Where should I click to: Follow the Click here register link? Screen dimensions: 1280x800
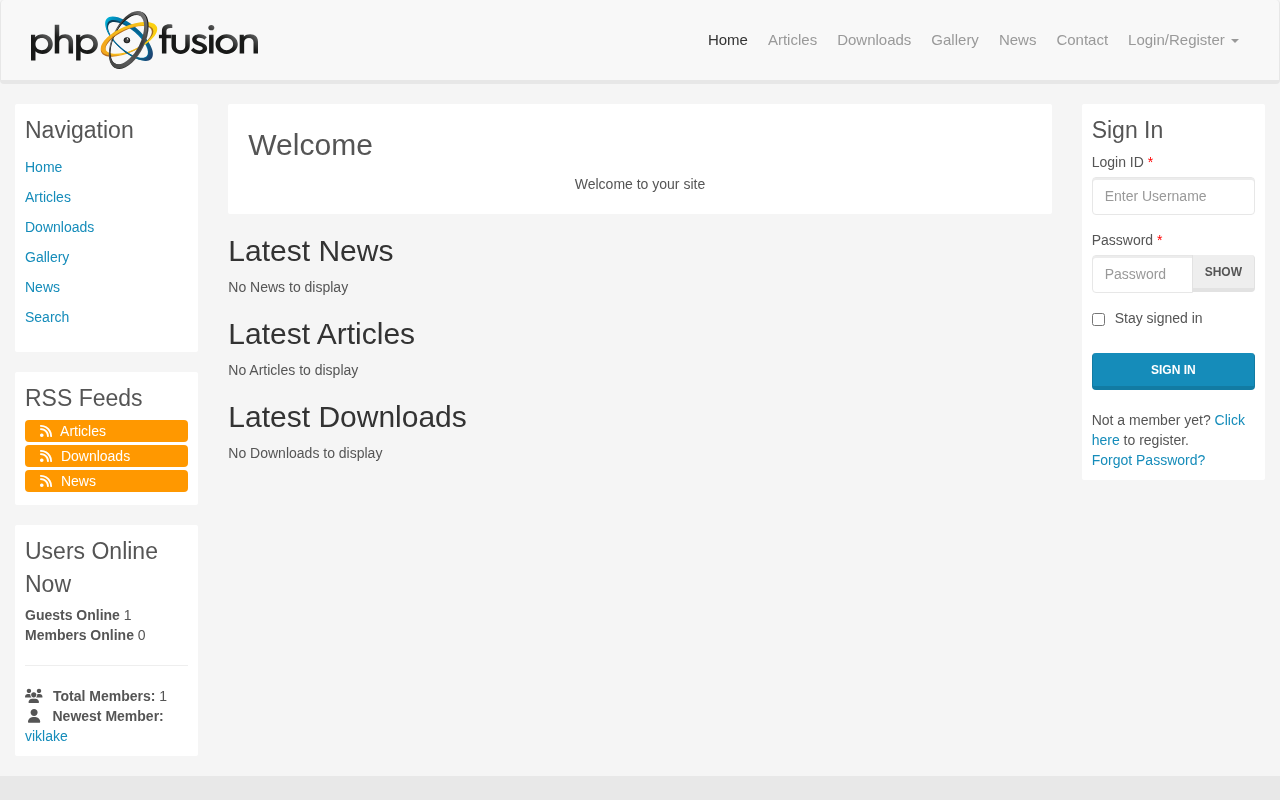coord(1228,420)
